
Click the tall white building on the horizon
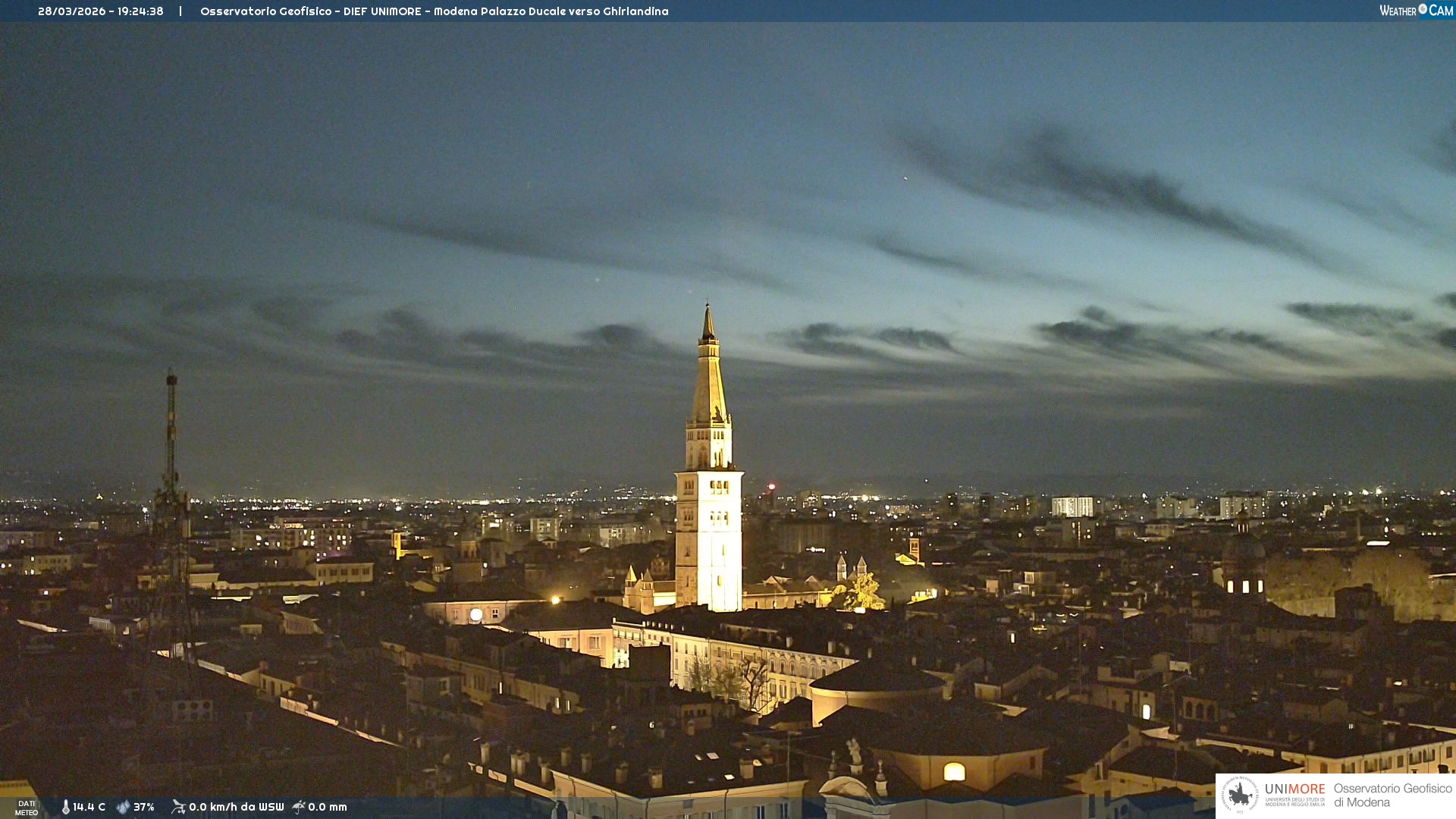[1072, 507]
